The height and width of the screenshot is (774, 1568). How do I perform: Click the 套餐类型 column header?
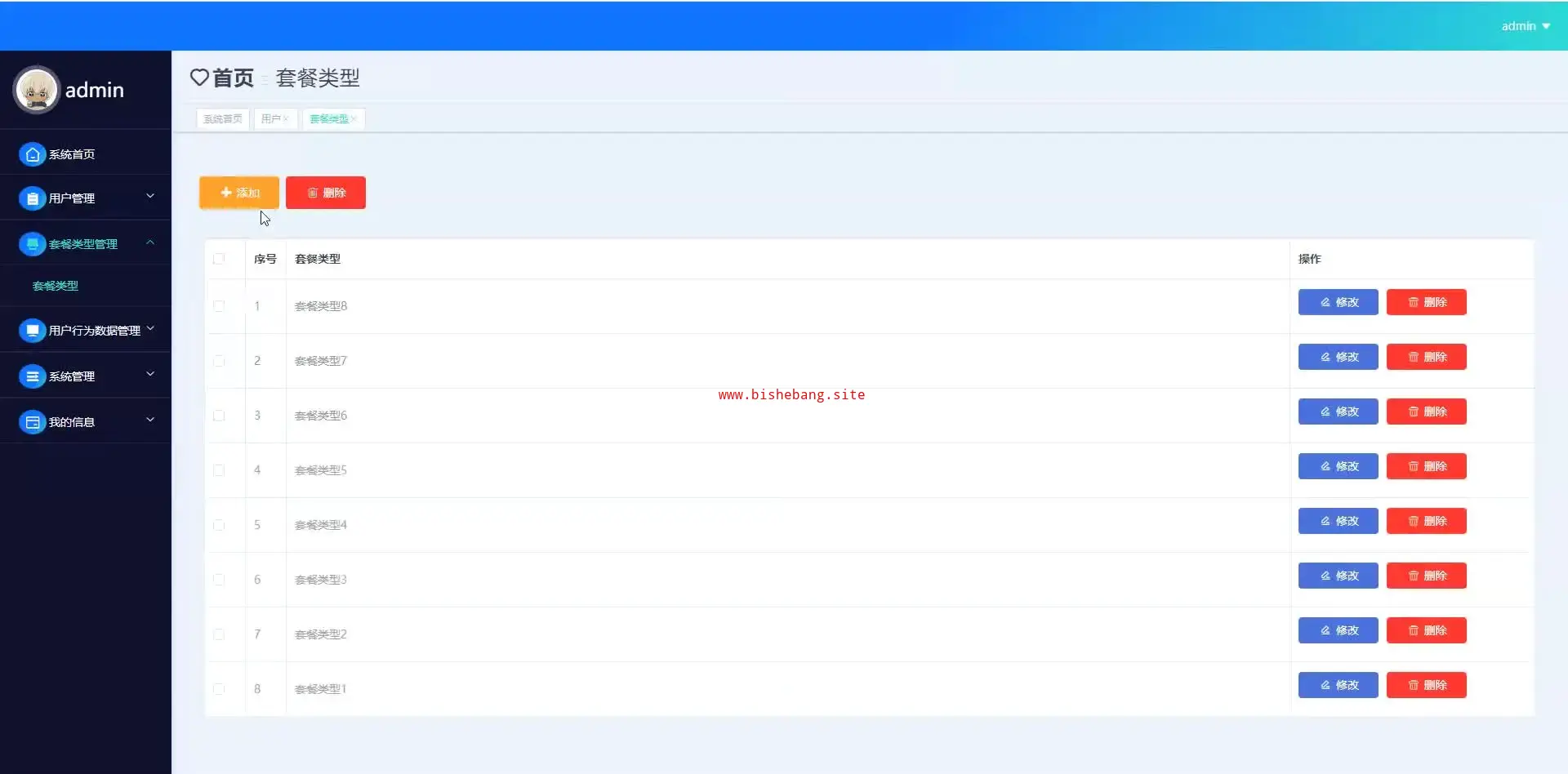(318, 259)
